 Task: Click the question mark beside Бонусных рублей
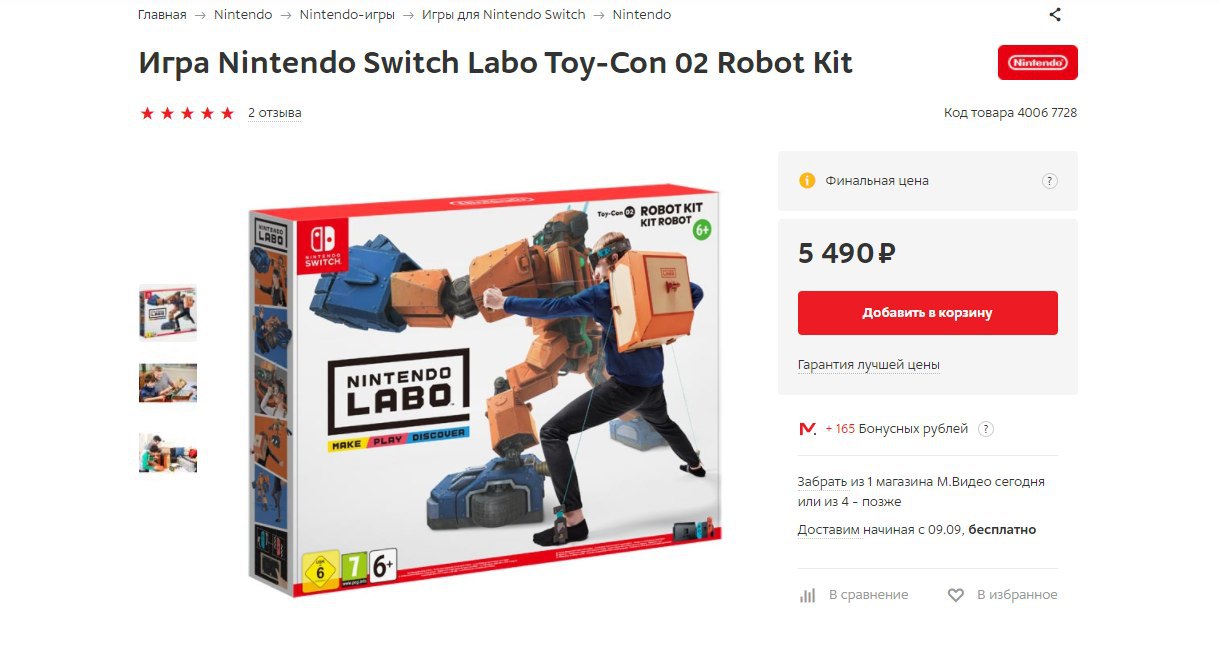click(986, 429)
